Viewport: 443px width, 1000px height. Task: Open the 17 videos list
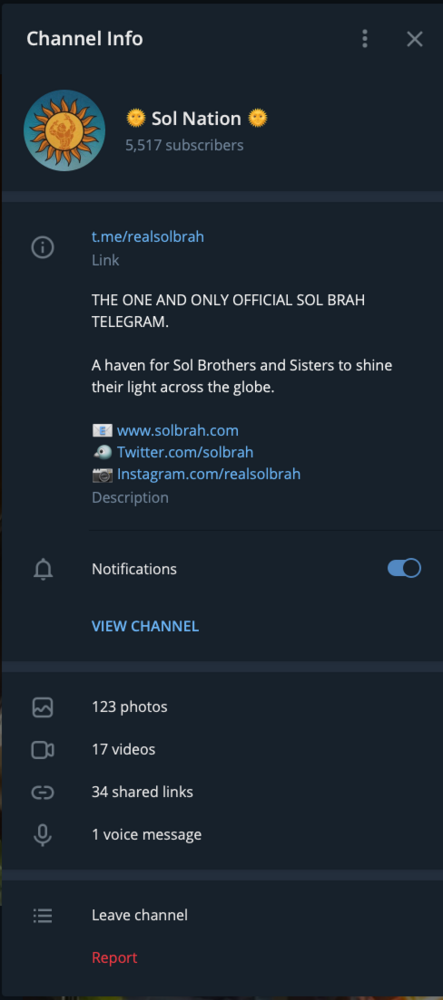click(222, 749)
